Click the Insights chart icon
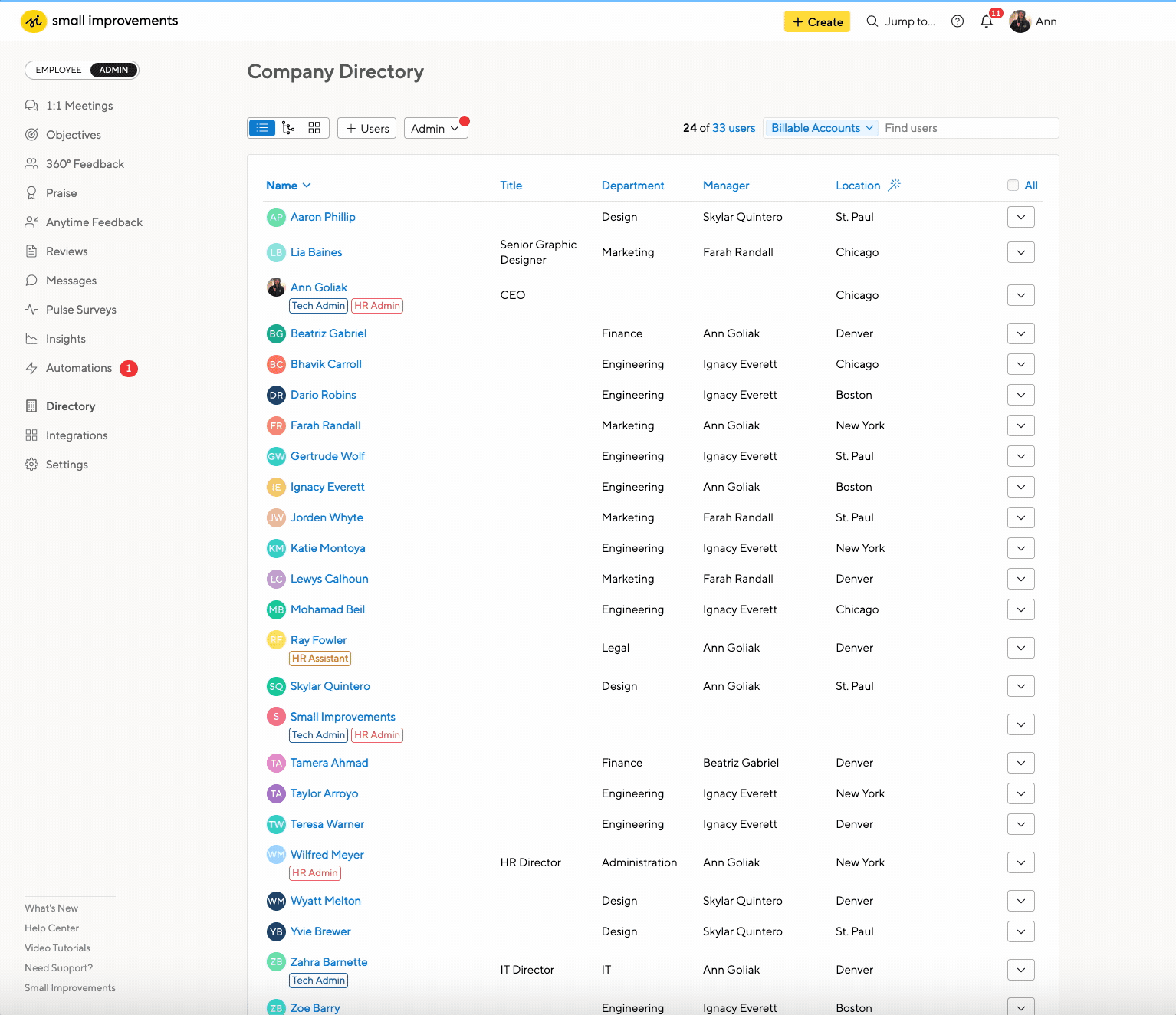The height and width of the screenshot is (1015, 1176). tap(31, 338)
